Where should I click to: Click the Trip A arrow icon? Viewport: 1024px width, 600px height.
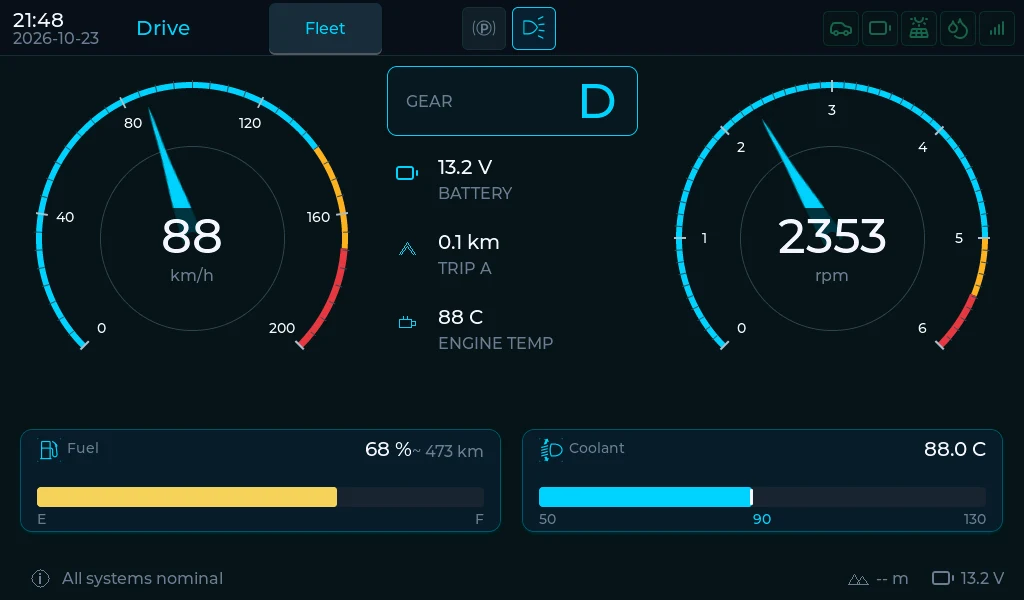tap(407, 249)
